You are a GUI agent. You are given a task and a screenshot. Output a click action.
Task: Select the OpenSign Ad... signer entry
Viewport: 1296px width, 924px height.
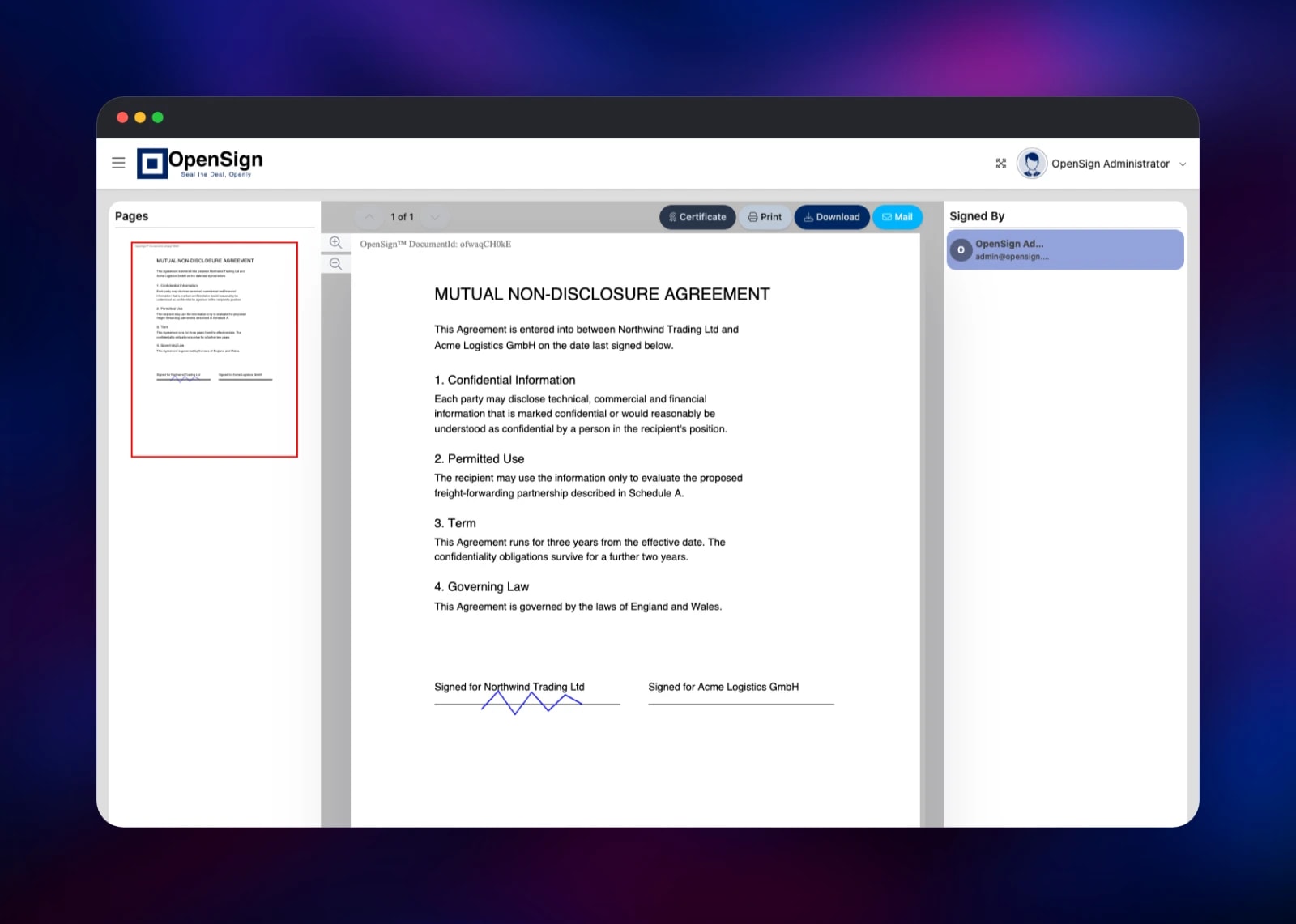[1065, 249]
